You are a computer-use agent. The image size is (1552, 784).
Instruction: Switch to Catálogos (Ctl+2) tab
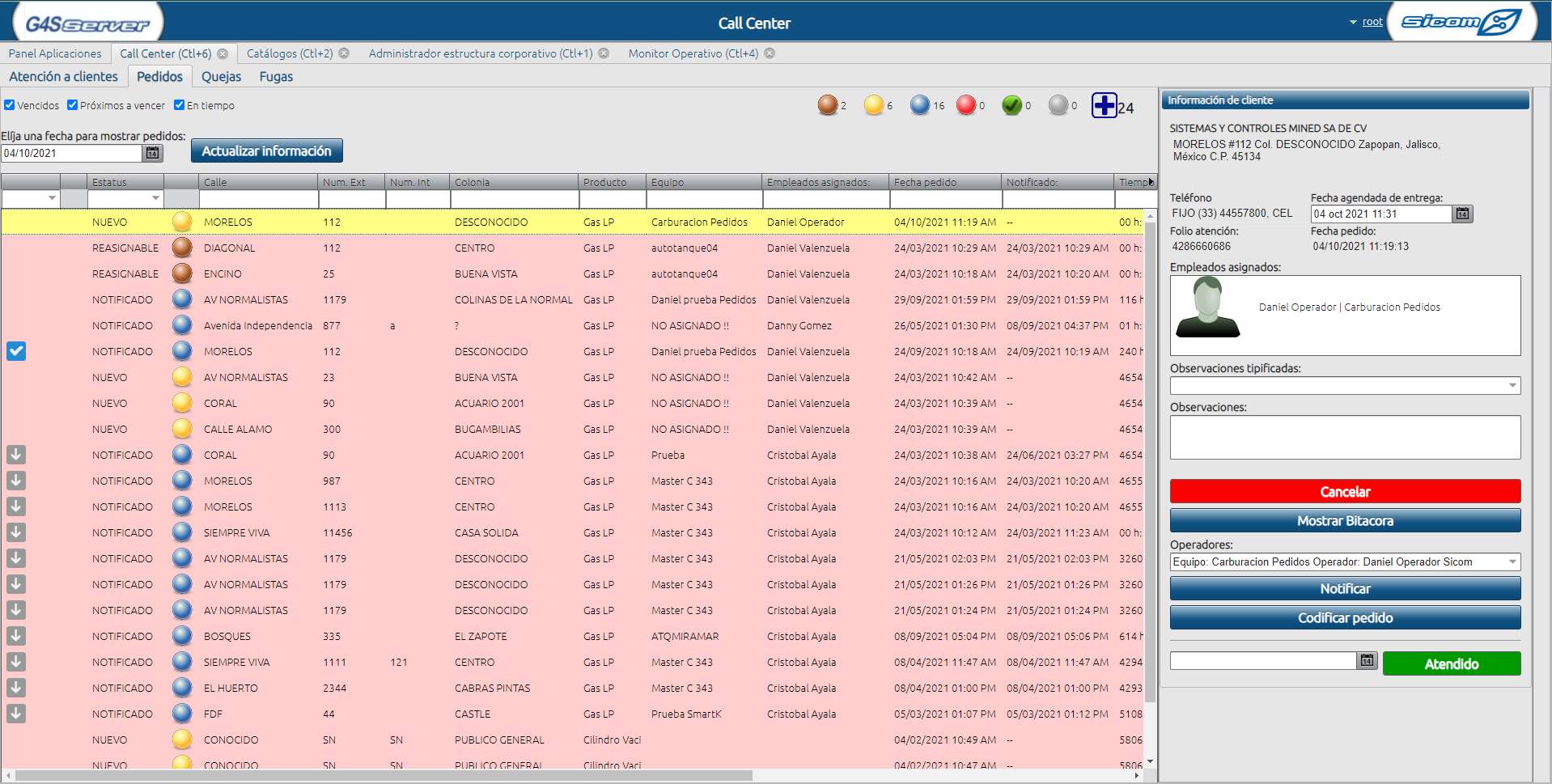[x=290, y=53]
